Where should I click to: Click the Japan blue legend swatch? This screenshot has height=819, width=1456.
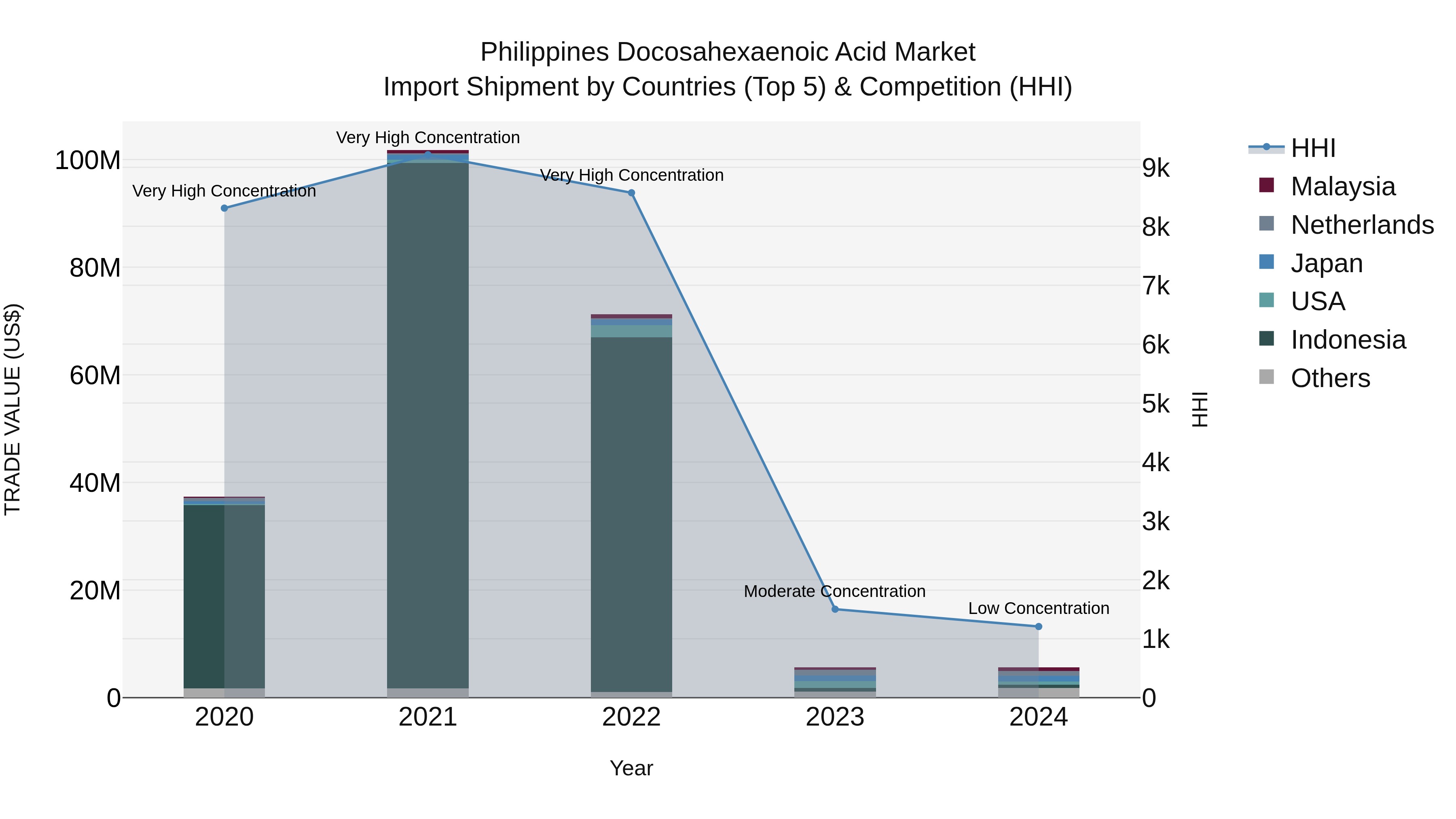(x=1267, y=262)
